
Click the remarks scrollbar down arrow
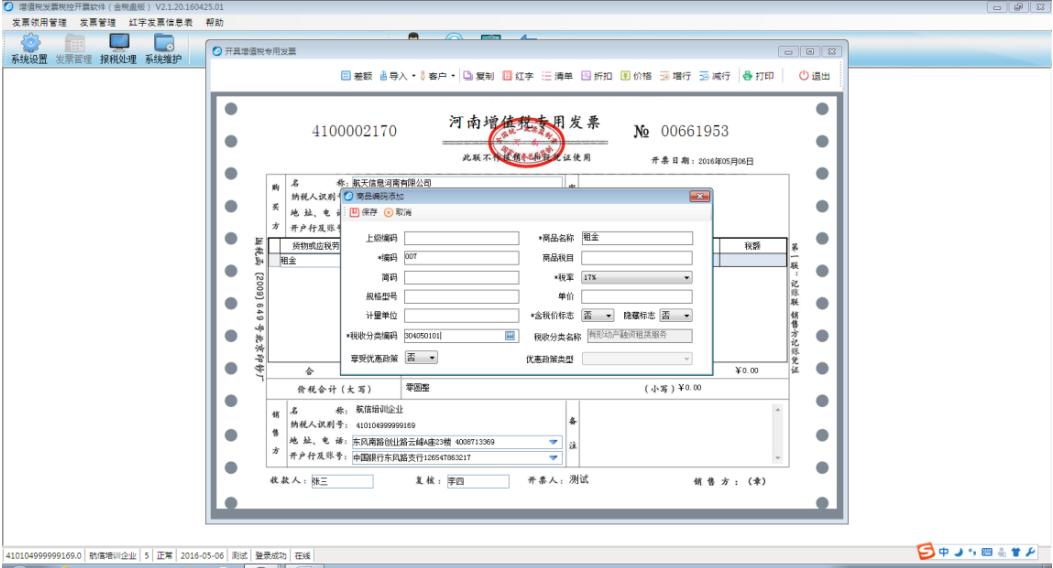point(778,458)
